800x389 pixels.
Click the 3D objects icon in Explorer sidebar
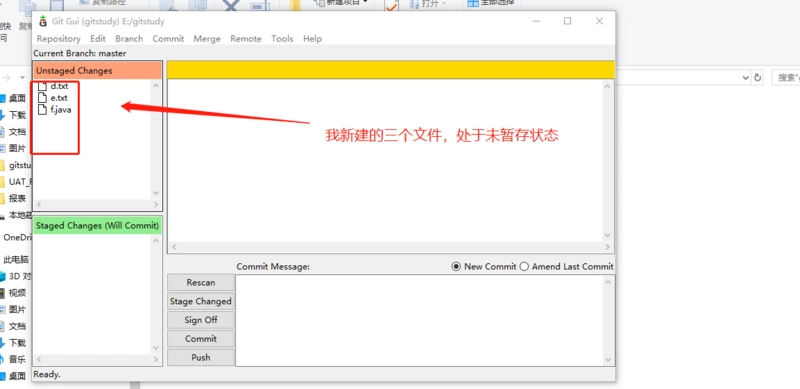coord(3,276)
